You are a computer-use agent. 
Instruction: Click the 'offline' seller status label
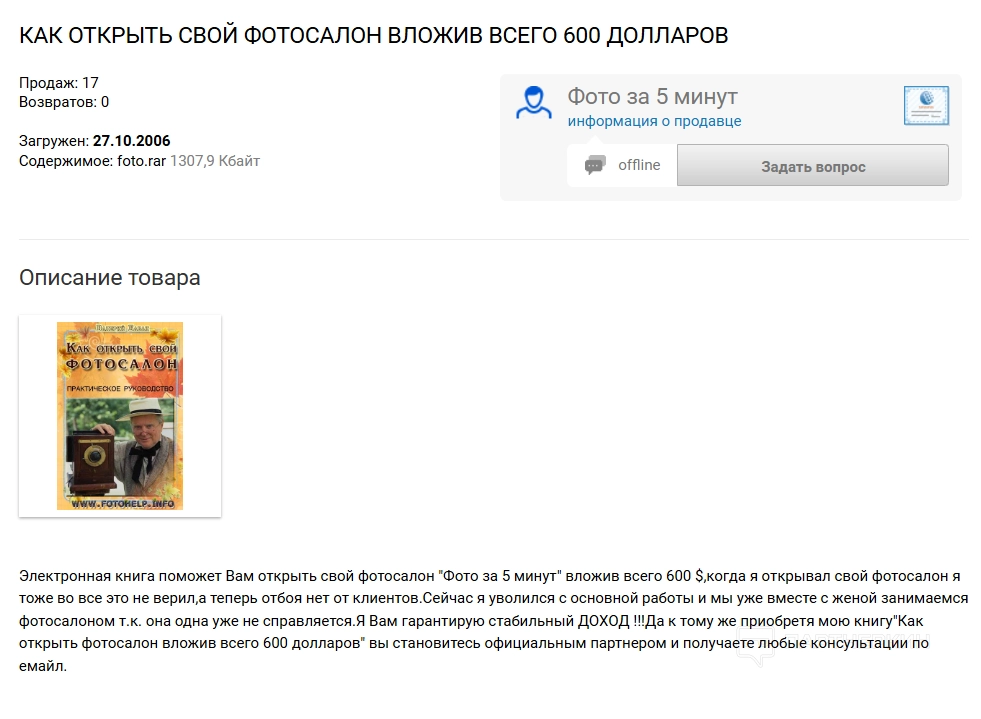point(639,165)
